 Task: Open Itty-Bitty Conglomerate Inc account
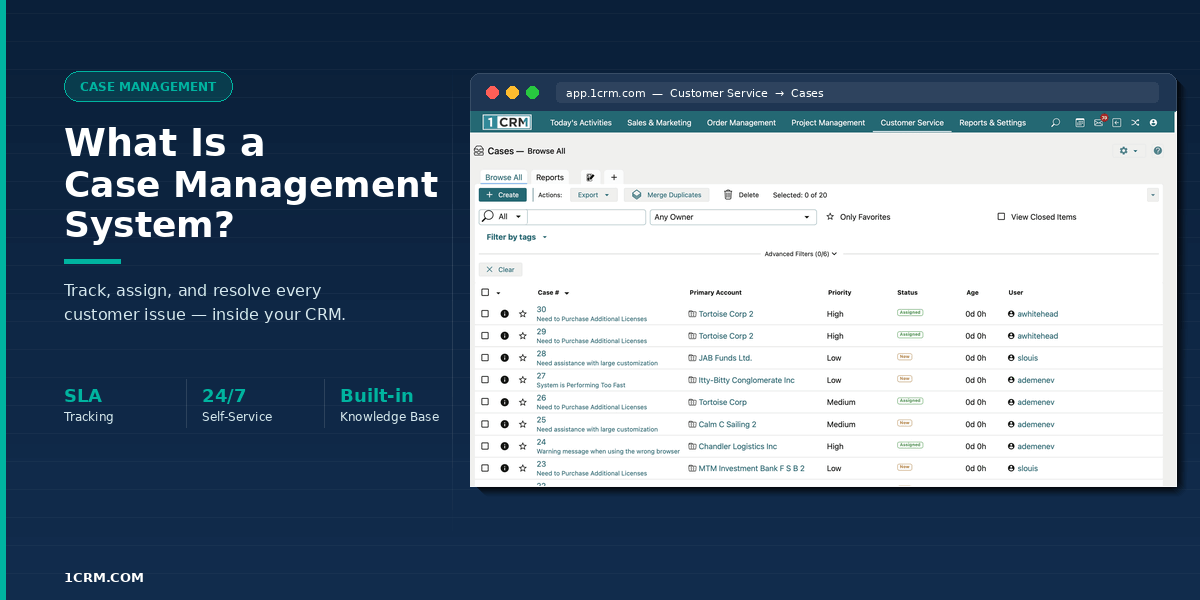tap(746, 380)
